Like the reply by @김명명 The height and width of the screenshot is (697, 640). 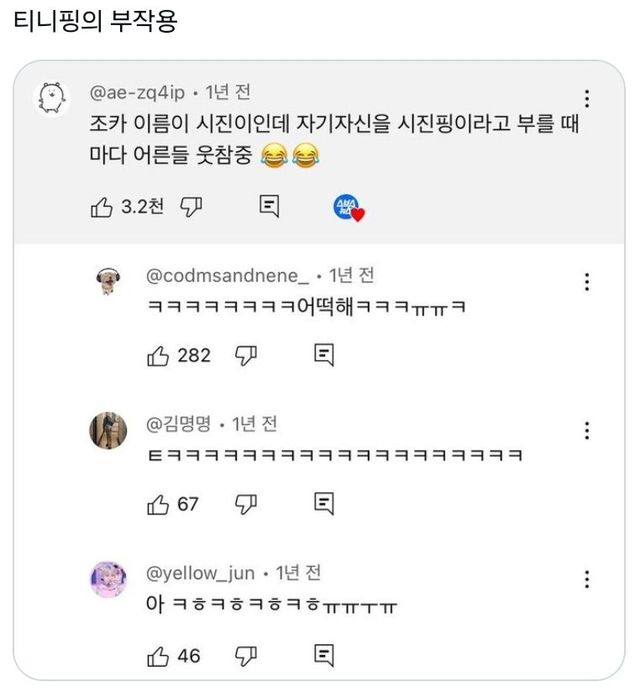coord(158,504)
